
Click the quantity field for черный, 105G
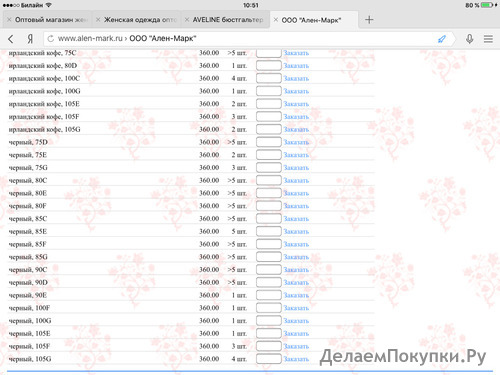coord(269,359)
